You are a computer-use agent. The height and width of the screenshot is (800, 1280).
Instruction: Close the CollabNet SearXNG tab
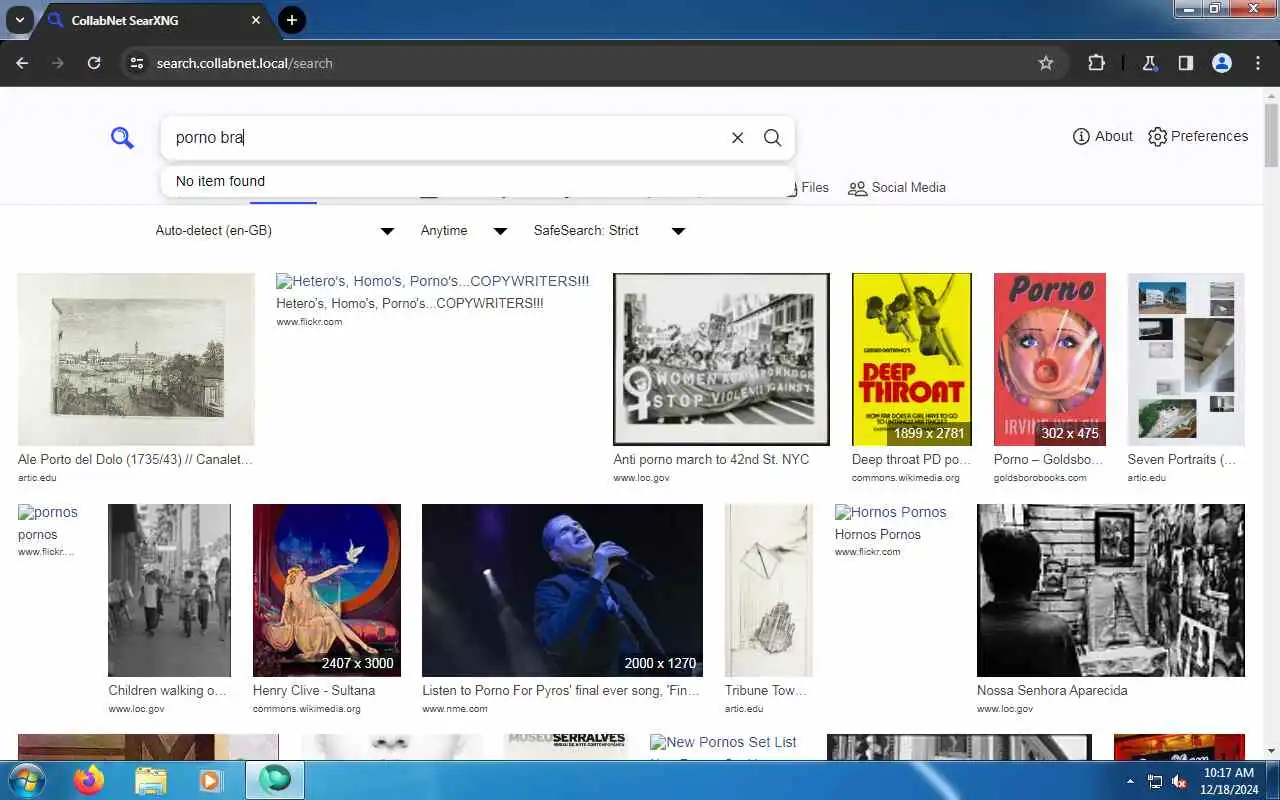pyautogui.click(x=256, y=20)
